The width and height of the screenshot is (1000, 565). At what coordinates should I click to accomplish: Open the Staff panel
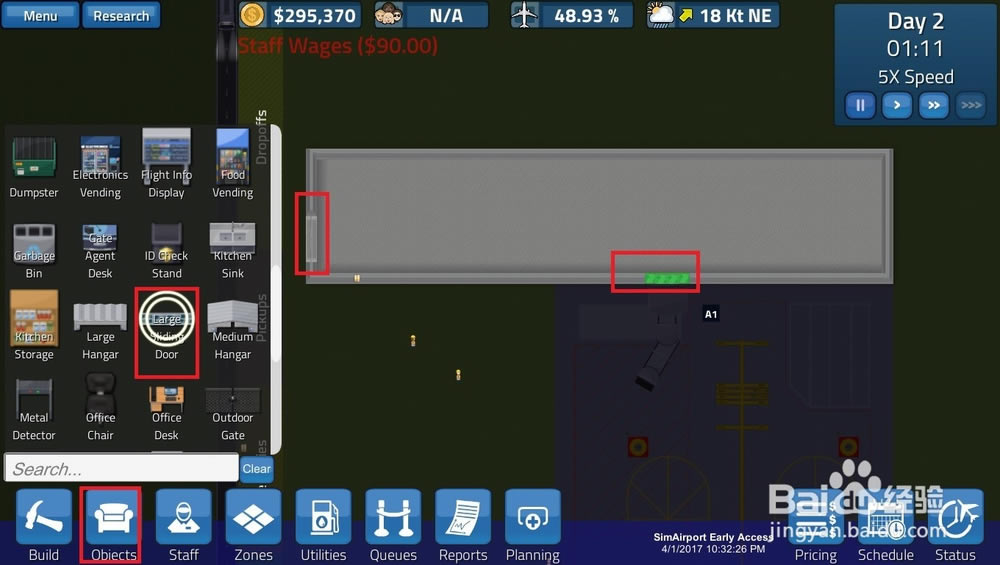[x=183, y=525]
